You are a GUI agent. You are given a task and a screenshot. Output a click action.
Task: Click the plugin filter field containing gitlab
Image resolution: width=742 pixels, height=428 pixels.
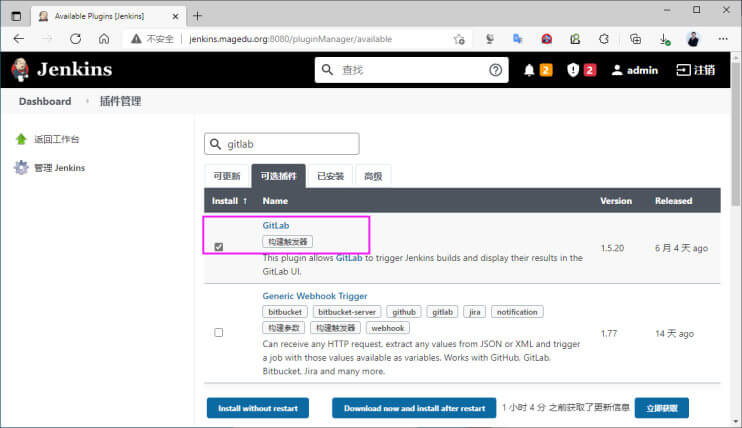click(282, 144)
